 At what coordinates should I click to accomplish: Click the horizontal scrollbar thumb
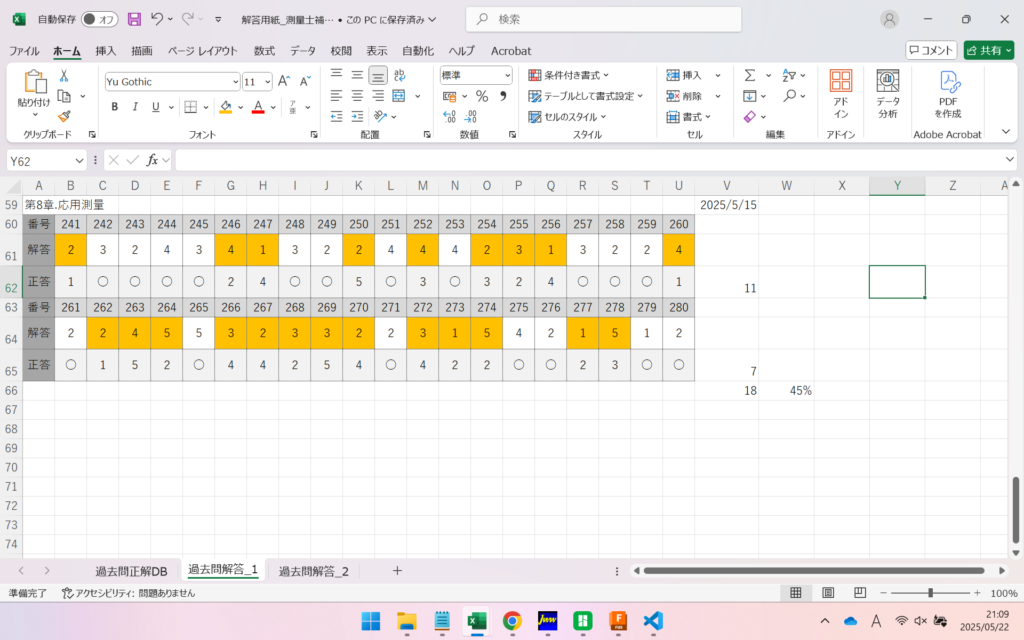tap(814, 571)
